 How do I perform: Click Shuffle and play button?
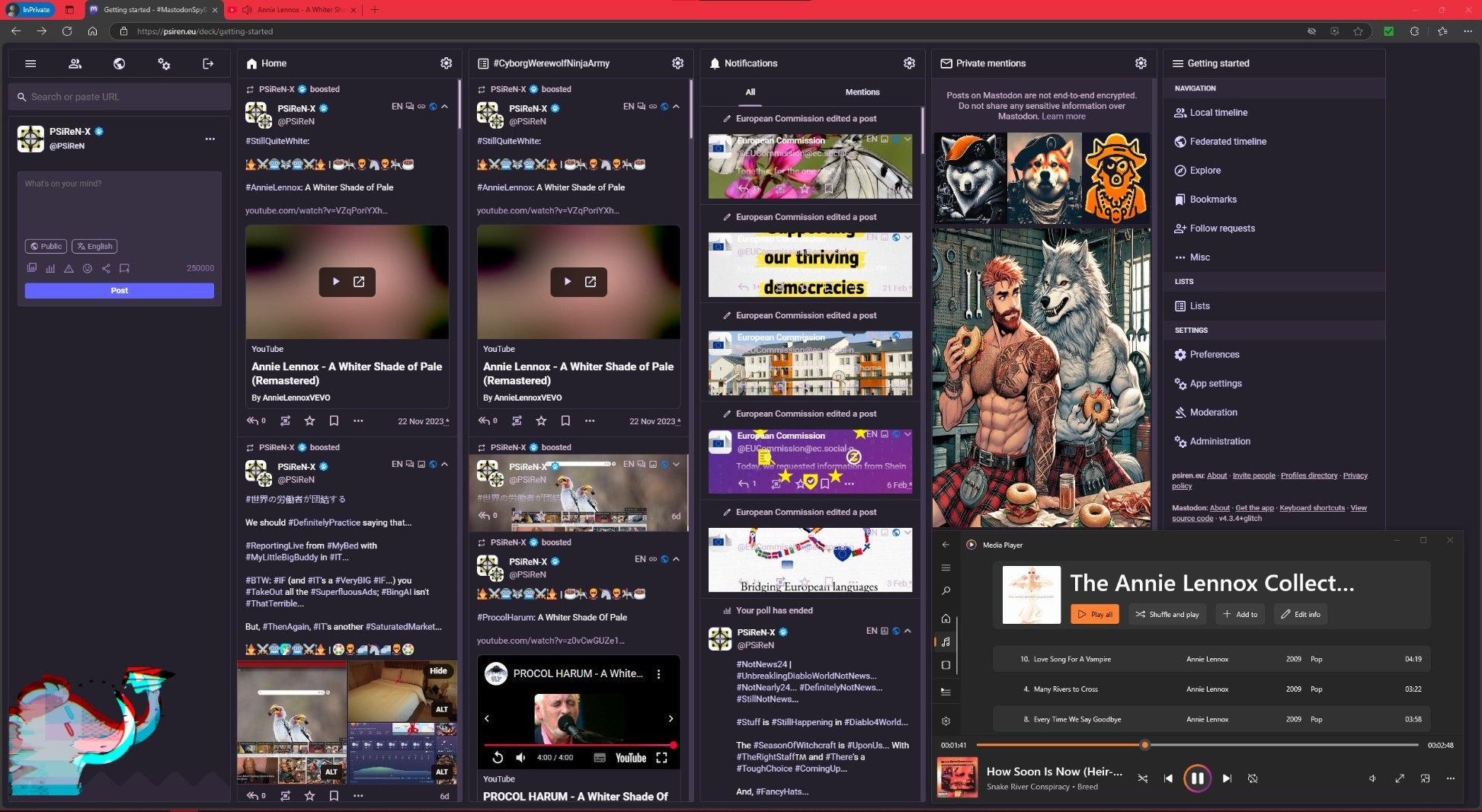click(x=1167, y=614)
